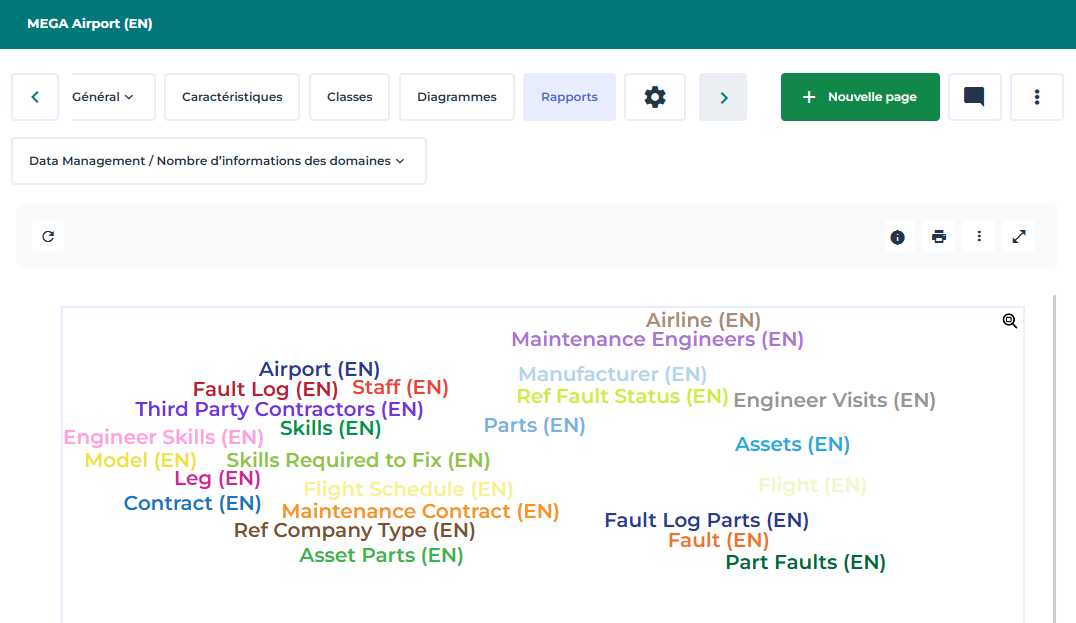1076x623 pixels.
Task: Click the Nouvelle page button
Action: click(860, 97)
